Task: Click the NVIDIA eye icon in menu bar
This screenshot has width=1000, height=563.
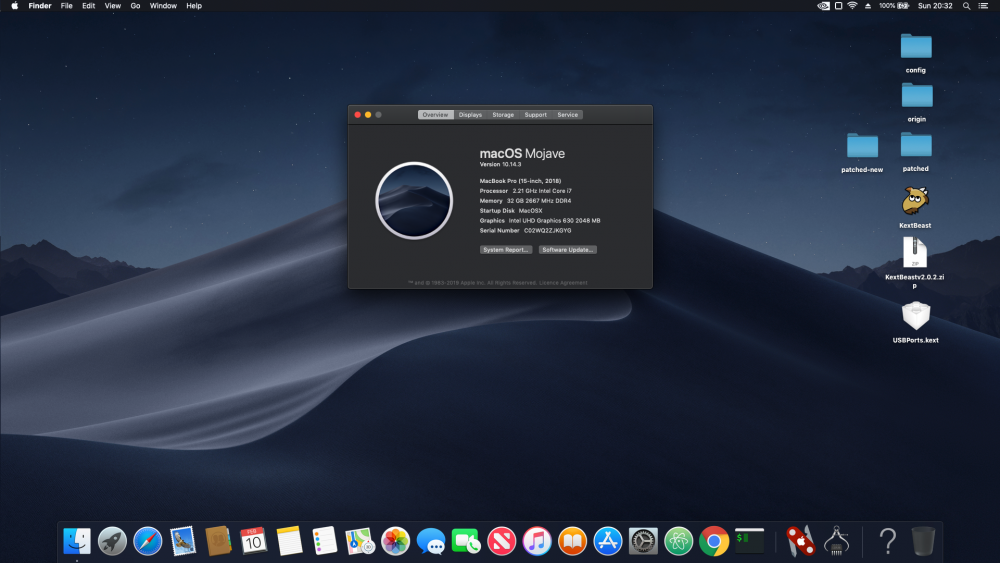Action: (823, 6)
